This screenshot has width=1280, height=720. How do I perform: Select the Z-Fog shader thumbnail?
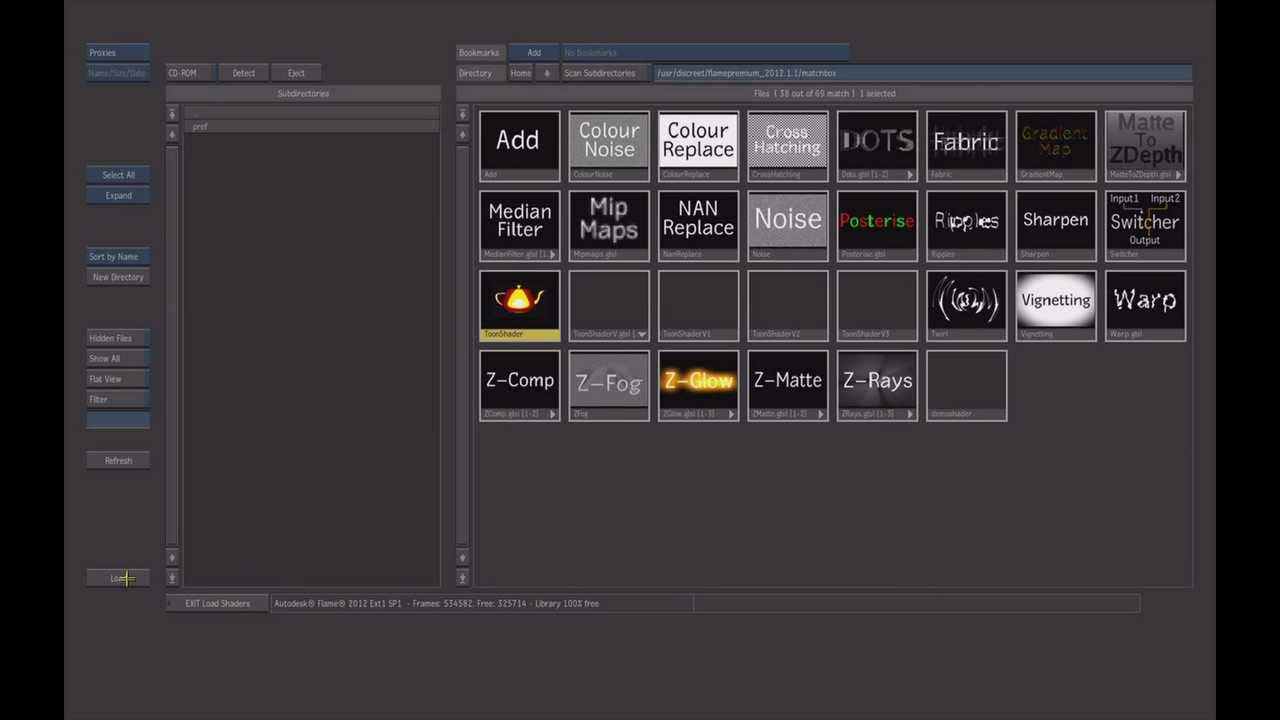coord(609,386)
